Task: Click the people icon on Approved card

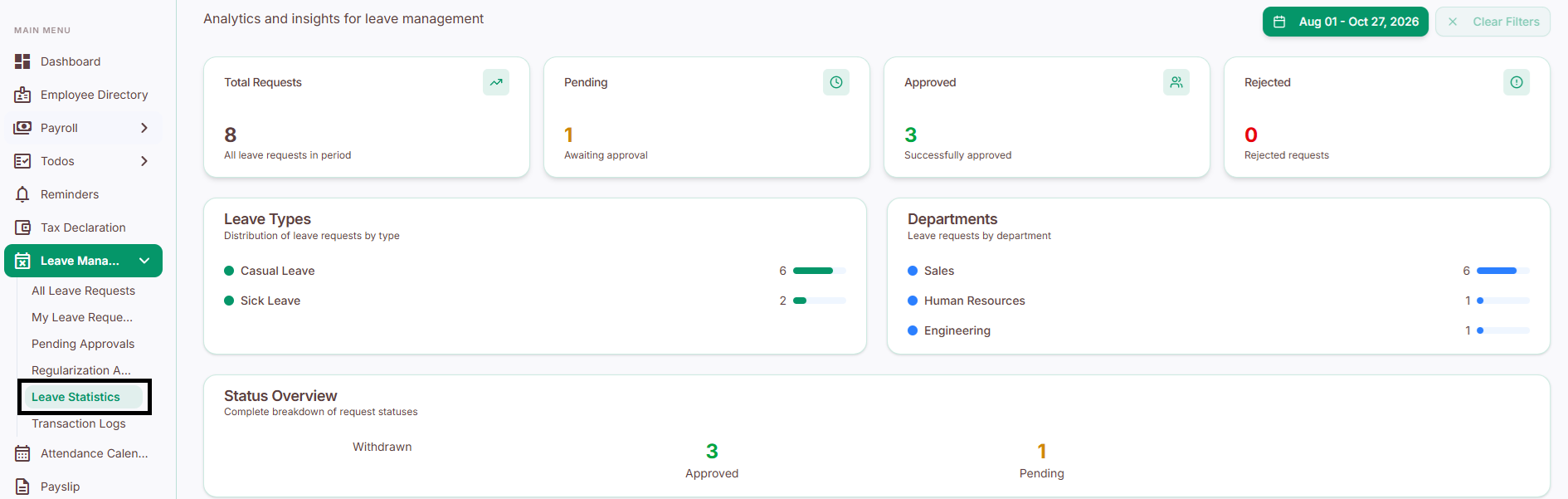Action: (x=1176, y=82)
